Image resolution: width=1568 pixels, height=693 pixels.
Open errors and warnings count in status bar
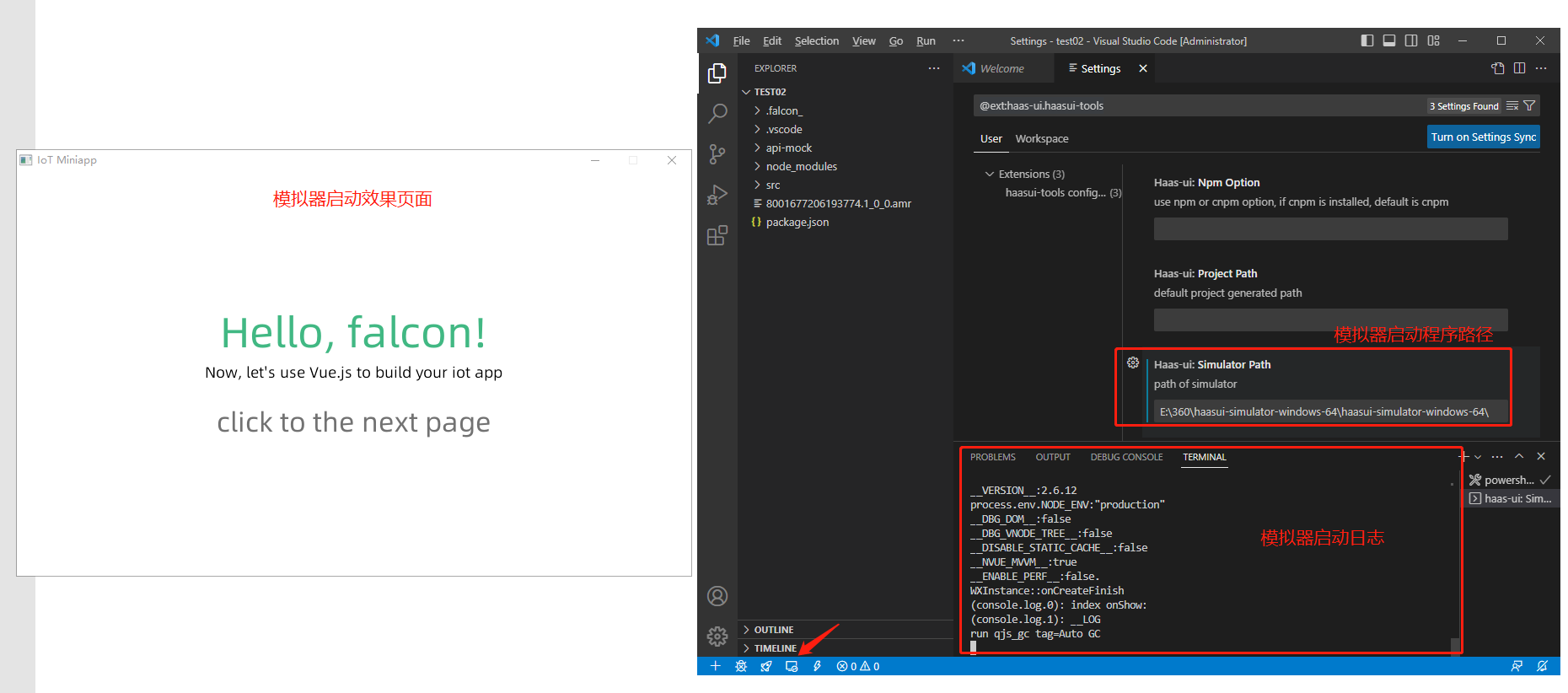(858, 666)
